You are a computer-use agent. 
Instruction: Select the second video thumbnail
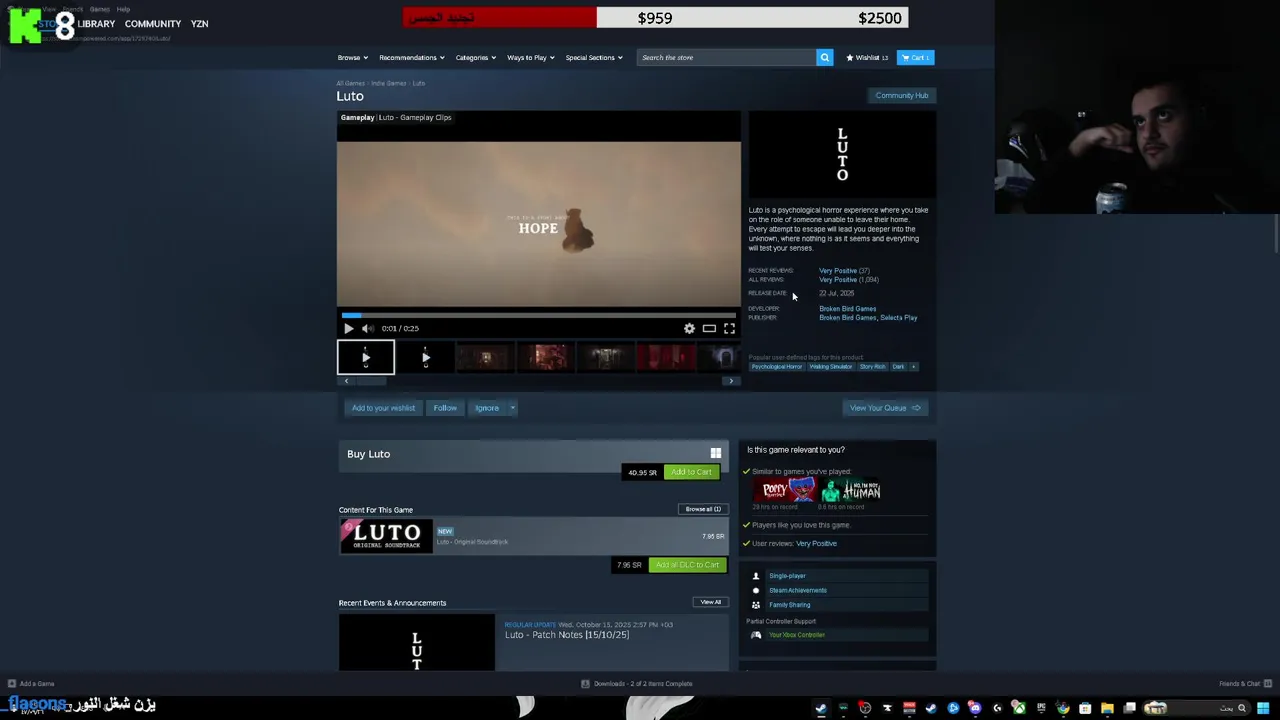point(426,357)
